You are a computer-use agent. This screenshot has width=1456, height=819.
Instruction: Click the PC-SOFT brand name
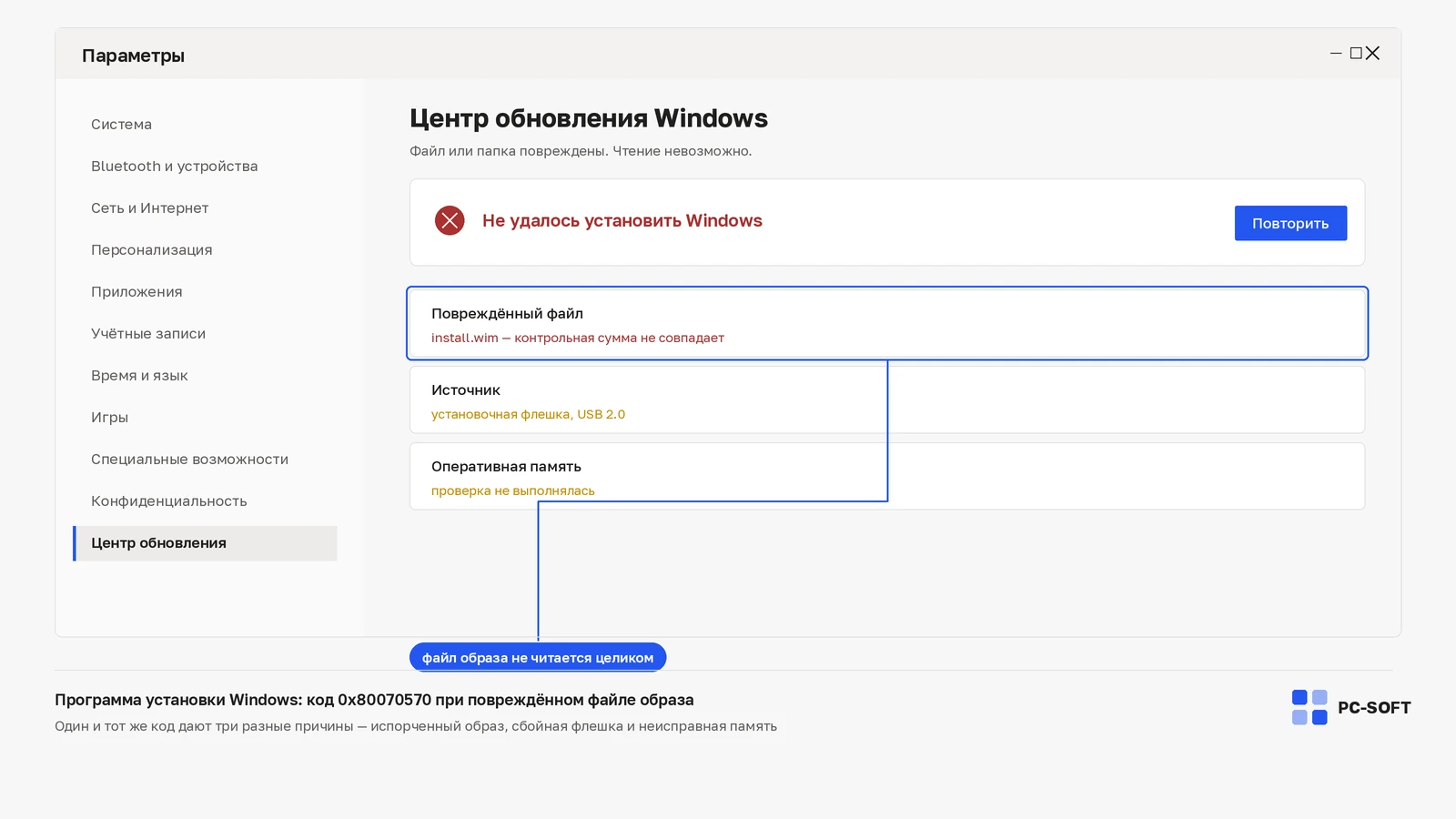(1374, 707)
